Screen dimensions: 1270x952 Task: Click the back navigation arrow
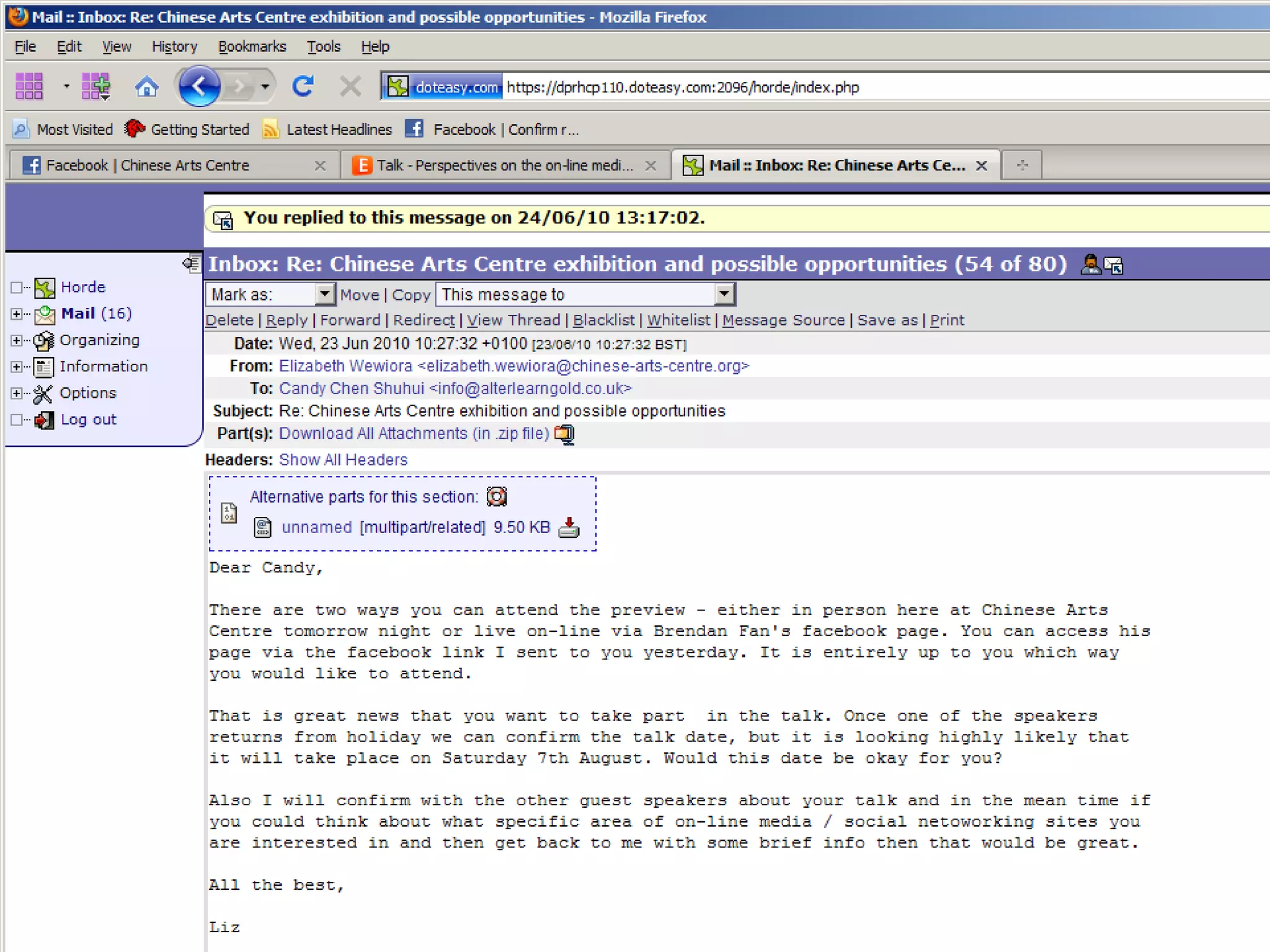(199, 87)
